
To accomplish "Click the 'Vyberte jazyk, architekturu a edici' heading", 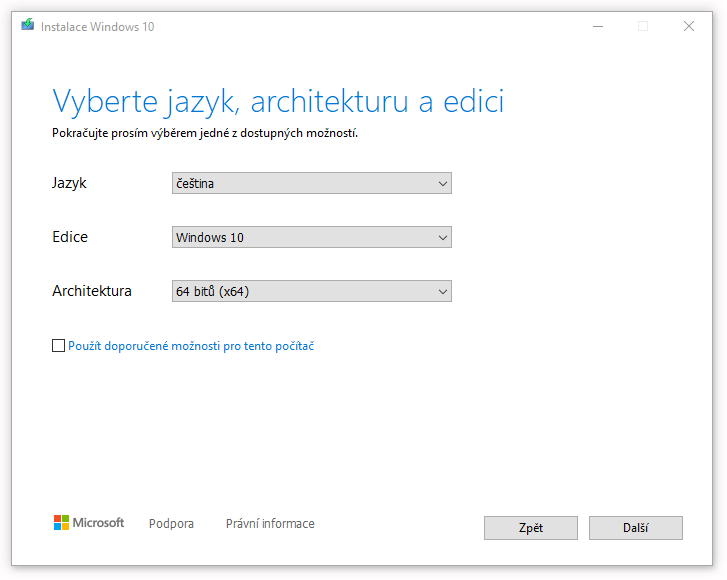I will [x=278, y=101].
